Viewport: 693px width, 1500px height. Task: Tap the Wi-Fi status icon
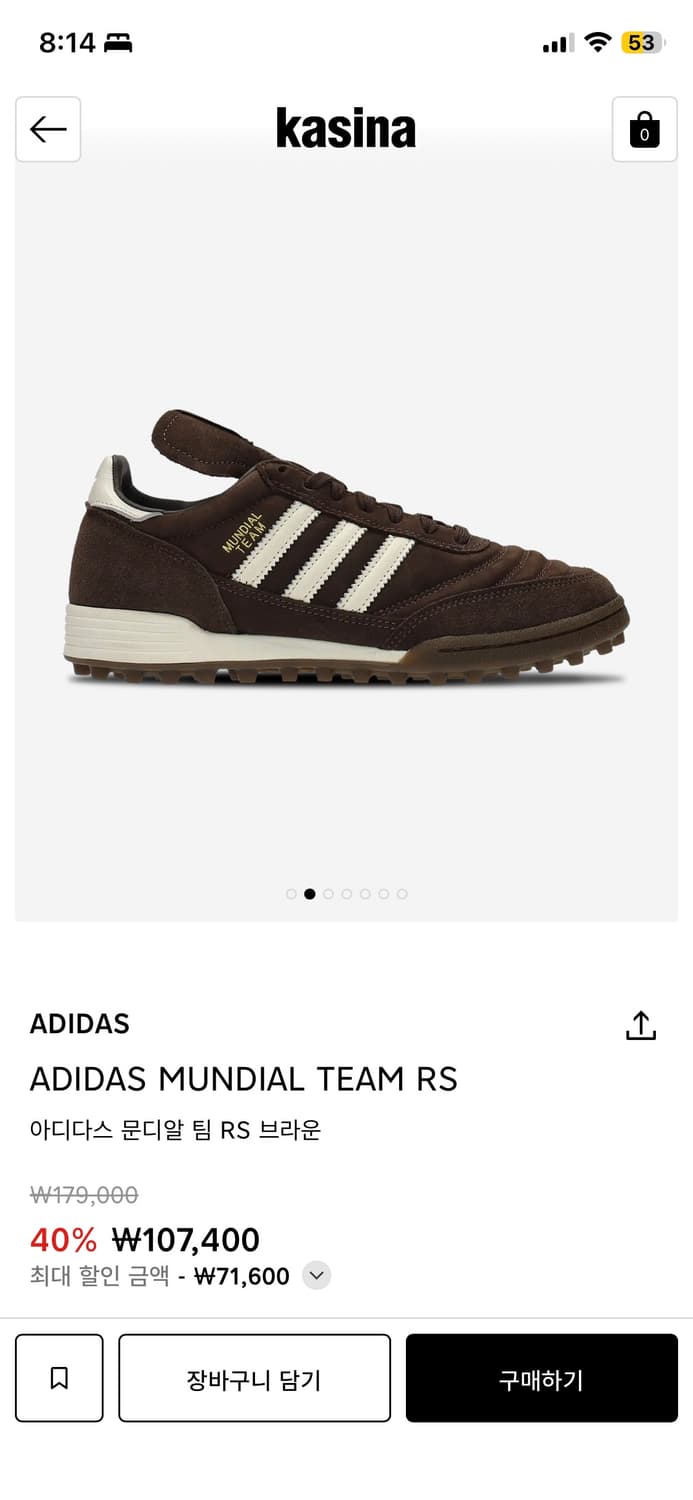(598, 42)
